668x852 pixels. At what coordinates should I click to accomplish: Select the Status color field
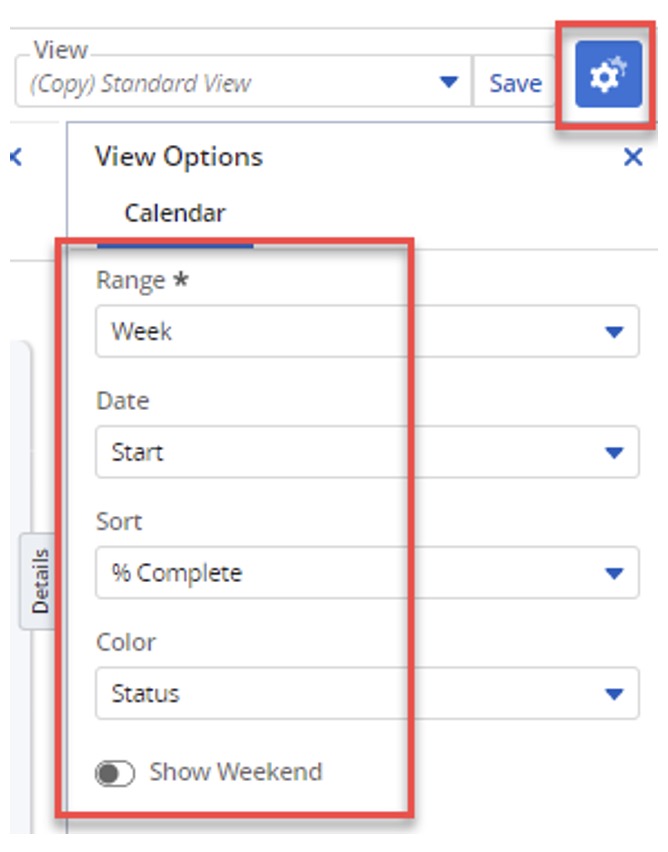tap(367, 693)
